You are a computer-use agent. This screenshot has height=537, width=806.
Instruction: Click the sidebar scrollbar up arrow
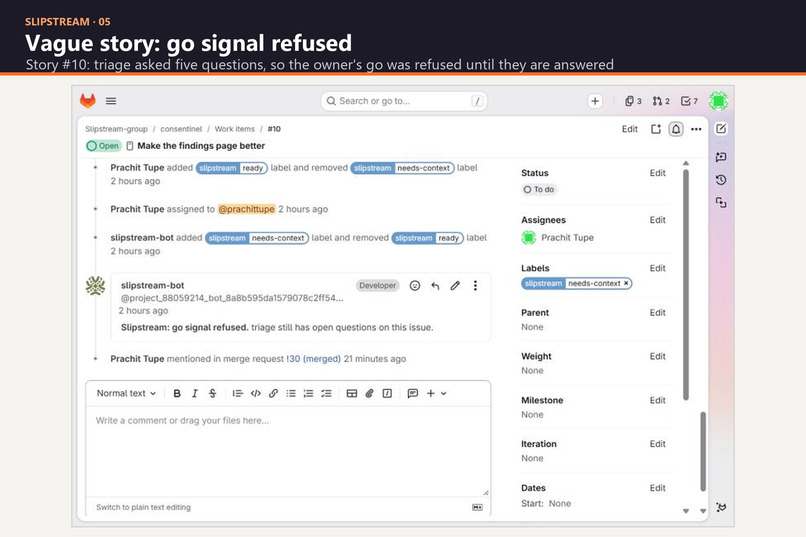pyautogui.click(x=686, y=163)
